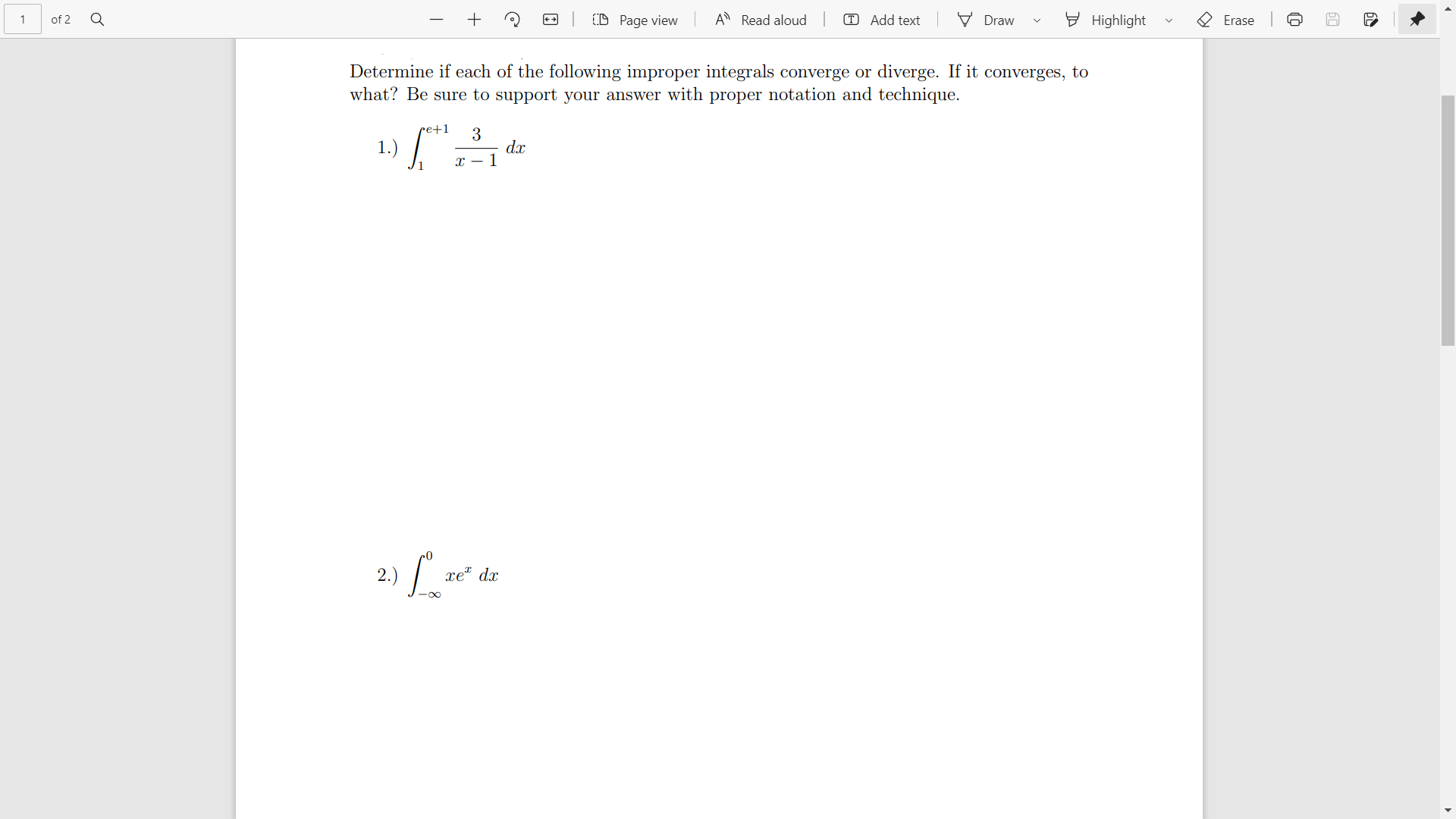Screen dimensions: 1456x819
Task: Click the Erase button
Action: tap(1225, 19)
